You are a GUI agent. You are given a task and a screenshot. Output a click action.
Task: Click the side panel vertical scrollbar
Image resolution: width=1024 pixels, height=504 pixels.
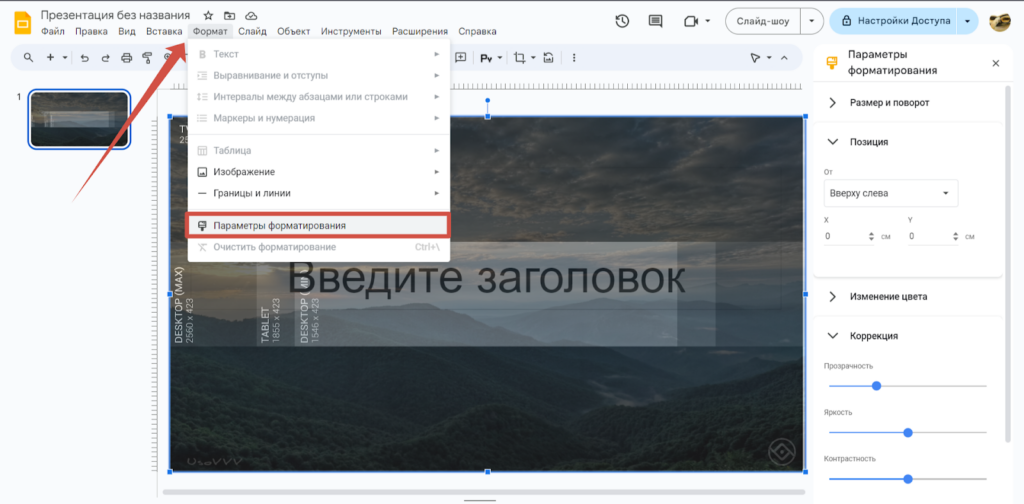pyautogui.click(x=1009, y=264)
